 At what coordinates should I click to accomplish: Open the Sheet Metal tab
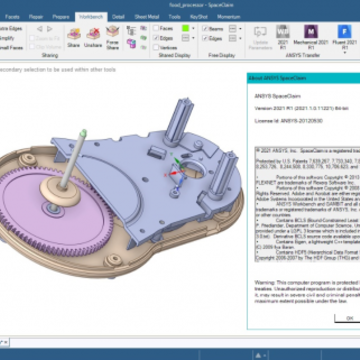(x=147, y=17)
